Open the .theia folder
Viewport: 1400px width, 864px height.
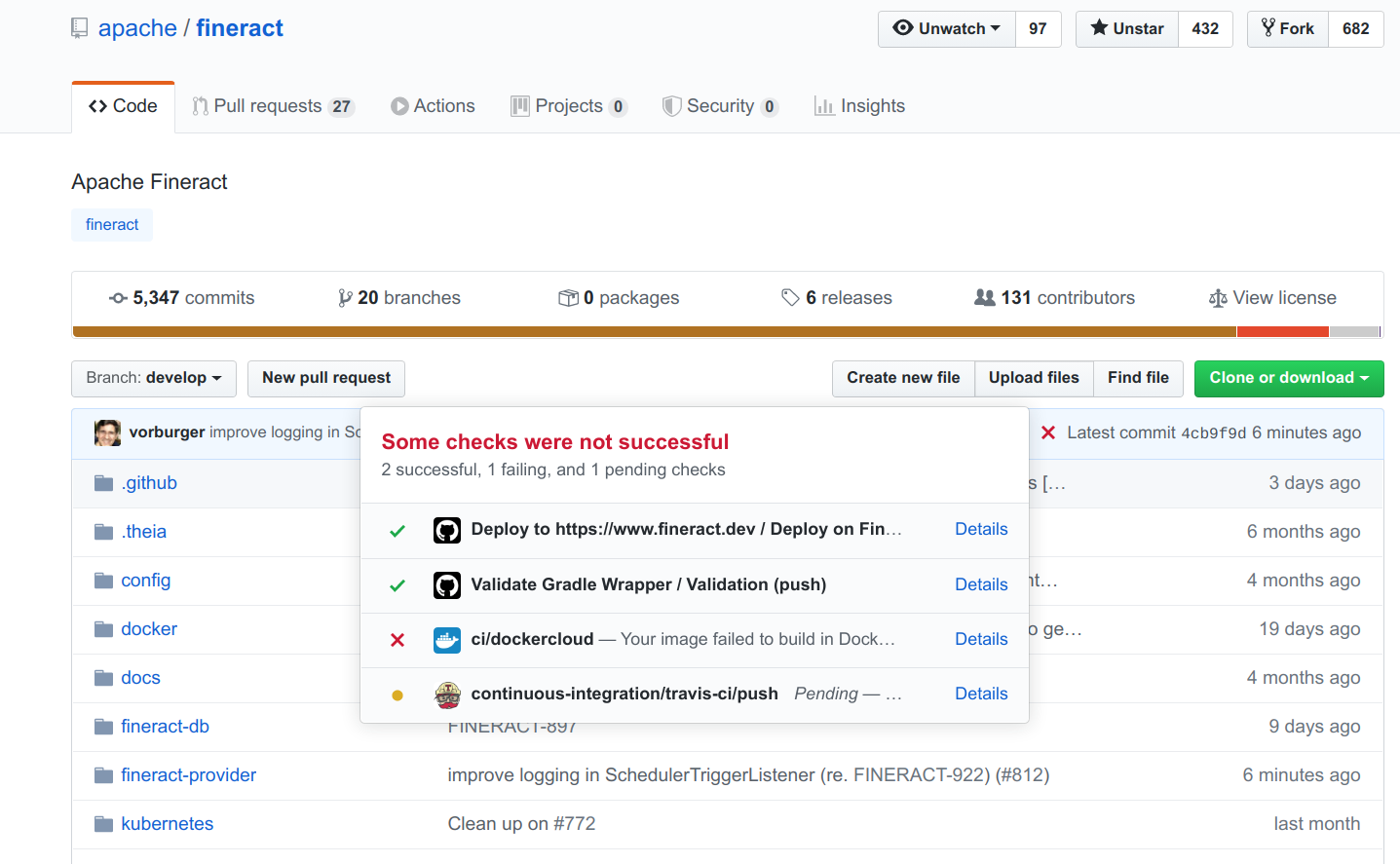pos(144,532)
